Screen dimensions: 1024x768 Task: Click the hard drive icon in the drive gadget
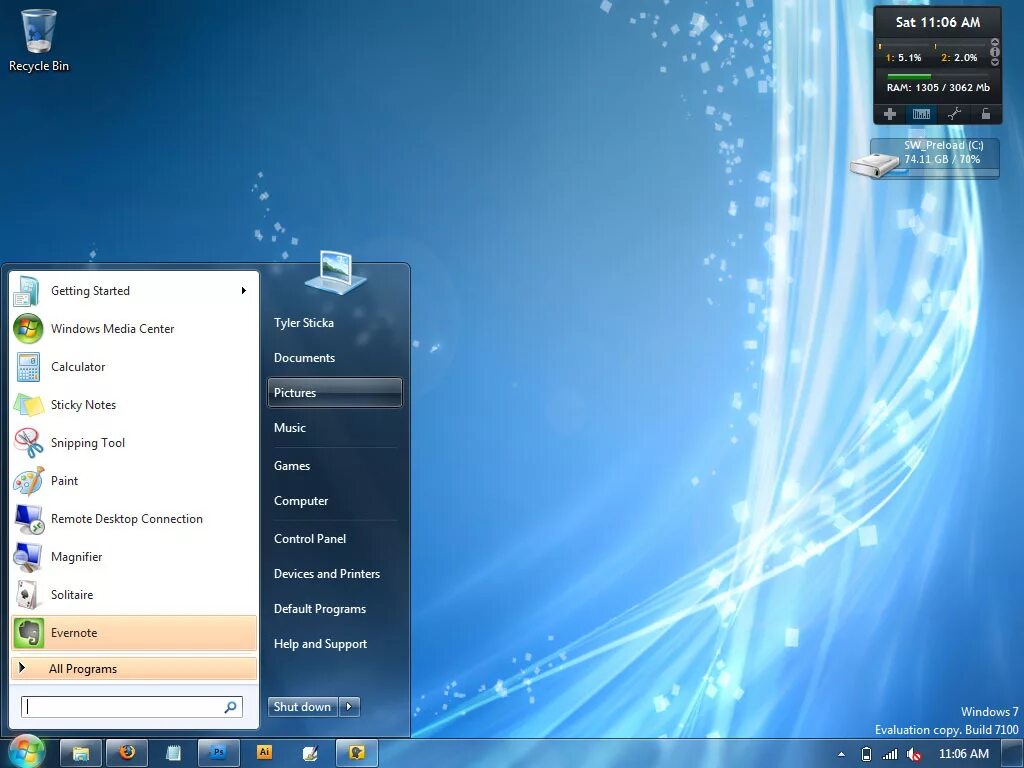(874, 164)
